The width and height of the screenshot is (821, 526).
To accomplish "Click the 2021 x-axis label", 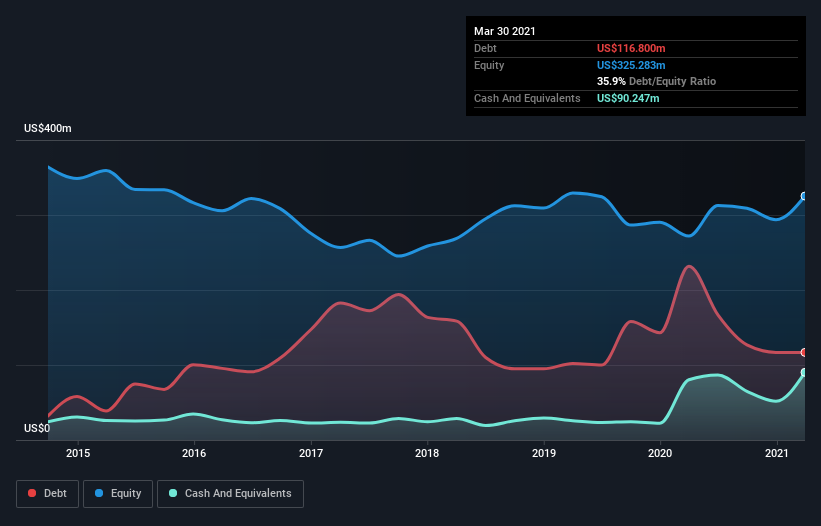I will coord(776,453).
